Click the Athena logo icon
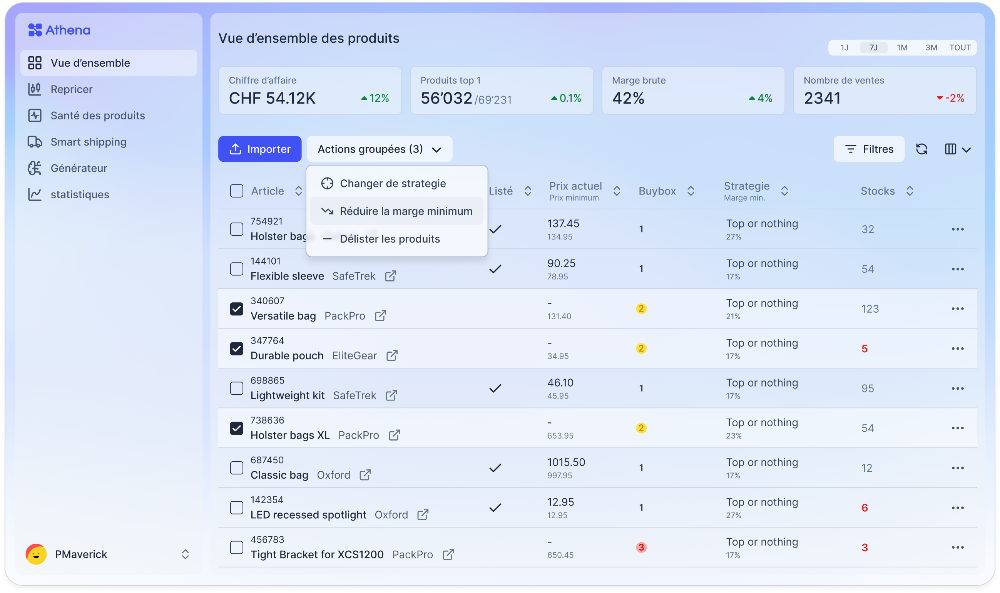1000x593 pixels. [35, 30]
